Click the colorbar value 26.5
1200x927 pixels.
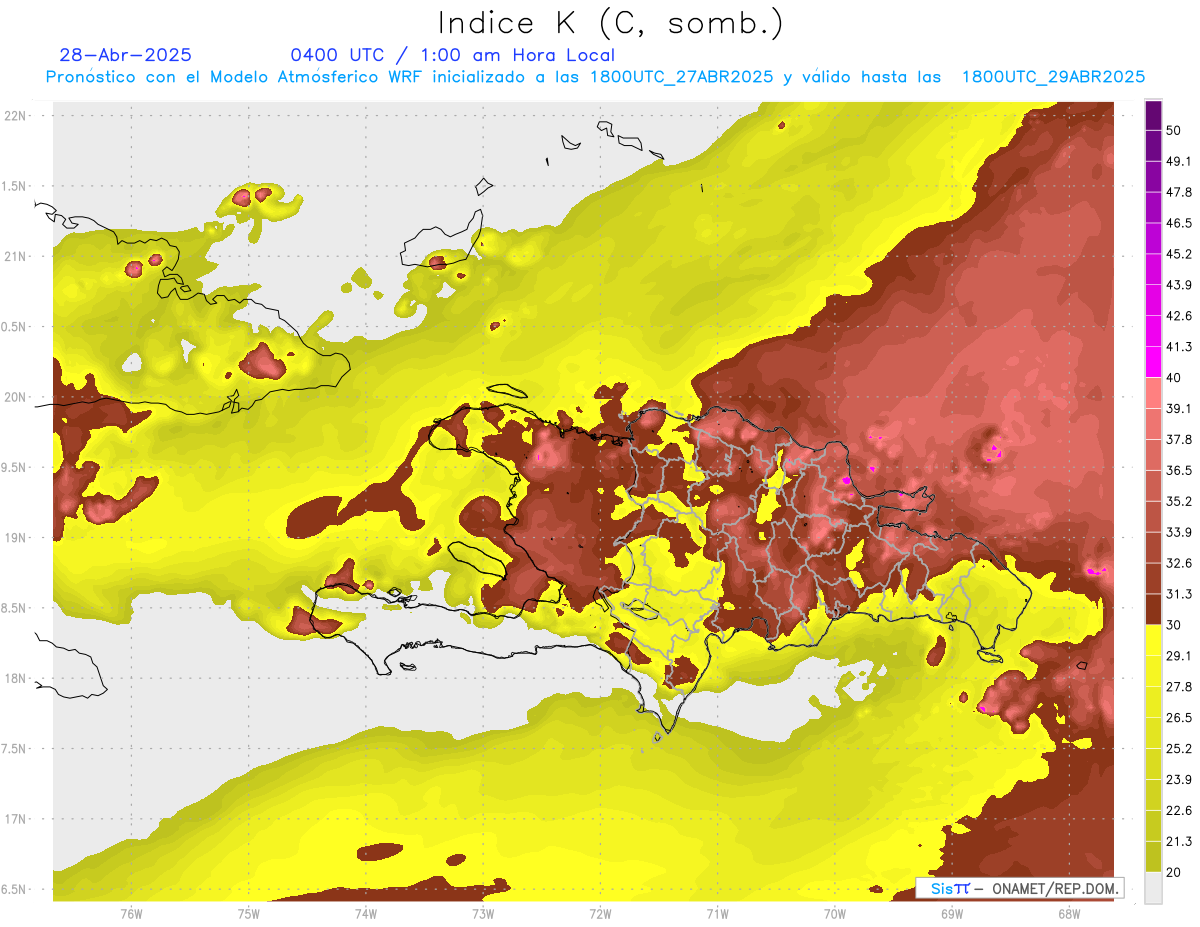pyautogui.click(x=1178, y=717)
